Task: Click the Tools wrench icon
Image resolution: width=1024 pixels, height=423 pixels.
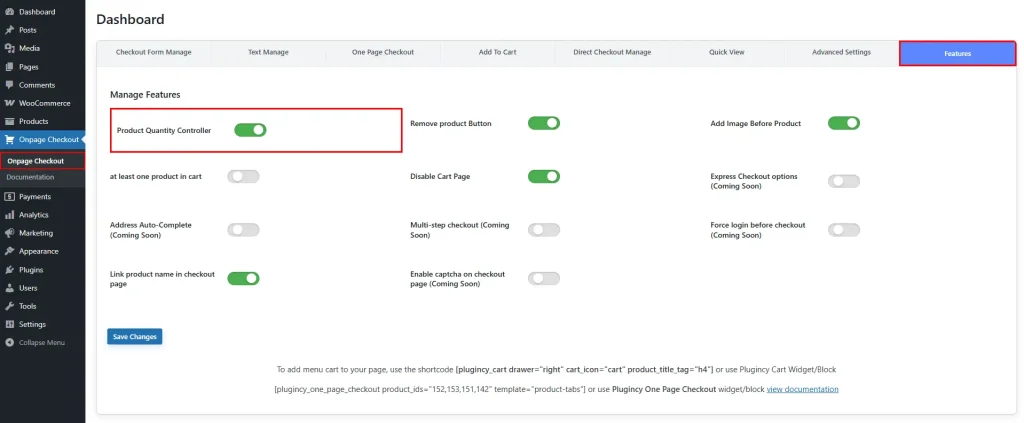Action: tap(9, 306)
